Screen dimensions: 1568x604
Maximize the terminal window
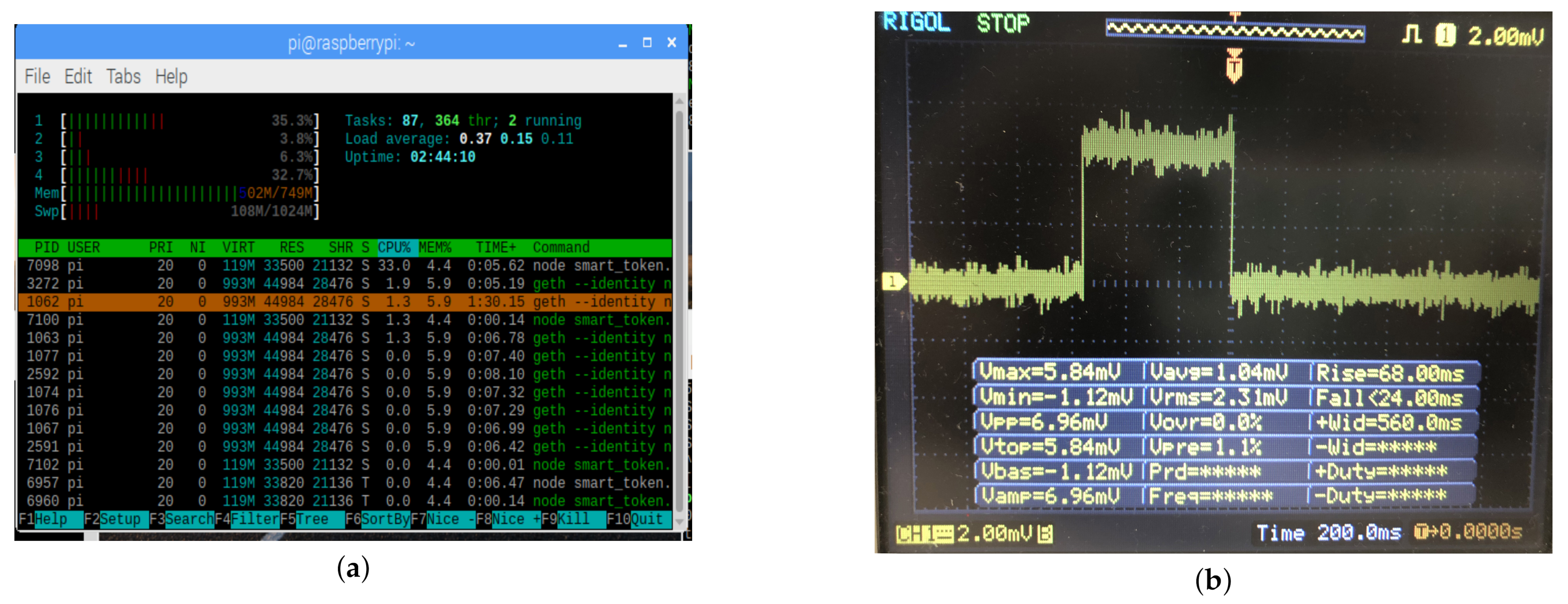pos(647,43)
